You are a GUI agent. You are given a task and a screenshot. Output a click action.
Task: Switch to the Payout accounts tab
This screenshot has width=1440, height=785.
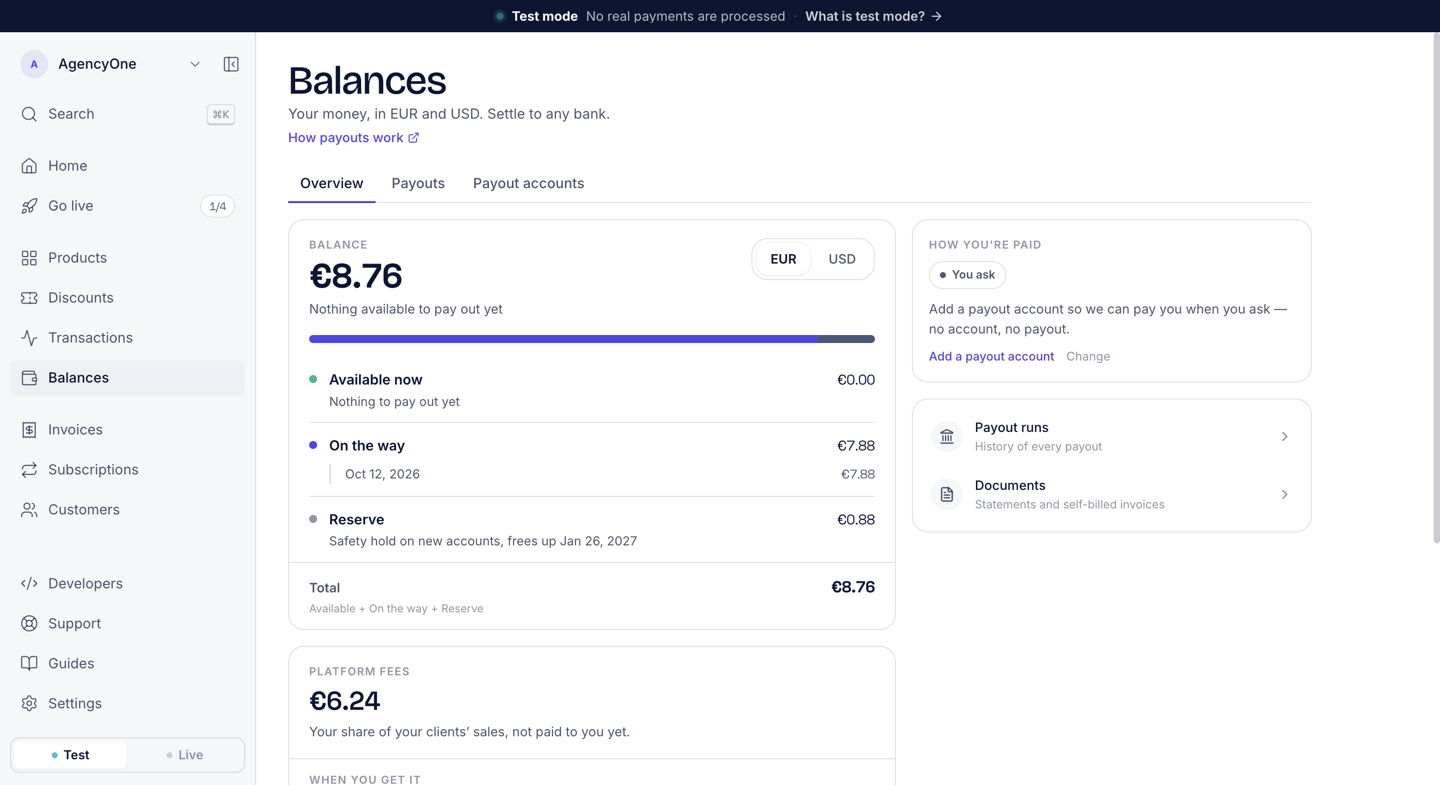[528, 184]
